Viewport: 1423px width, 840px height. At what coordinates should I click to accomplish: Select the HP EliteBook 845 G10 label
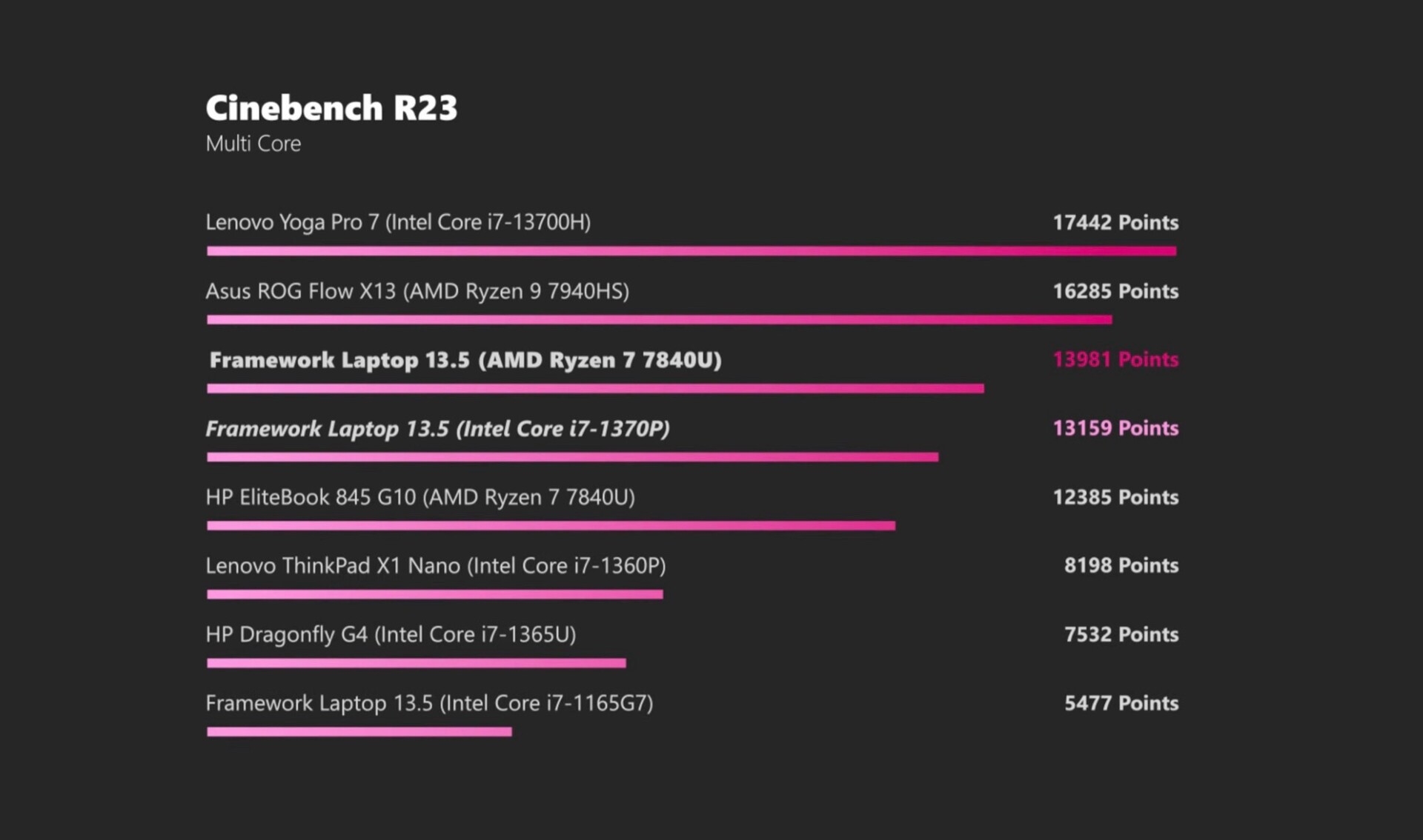(420, 497)
